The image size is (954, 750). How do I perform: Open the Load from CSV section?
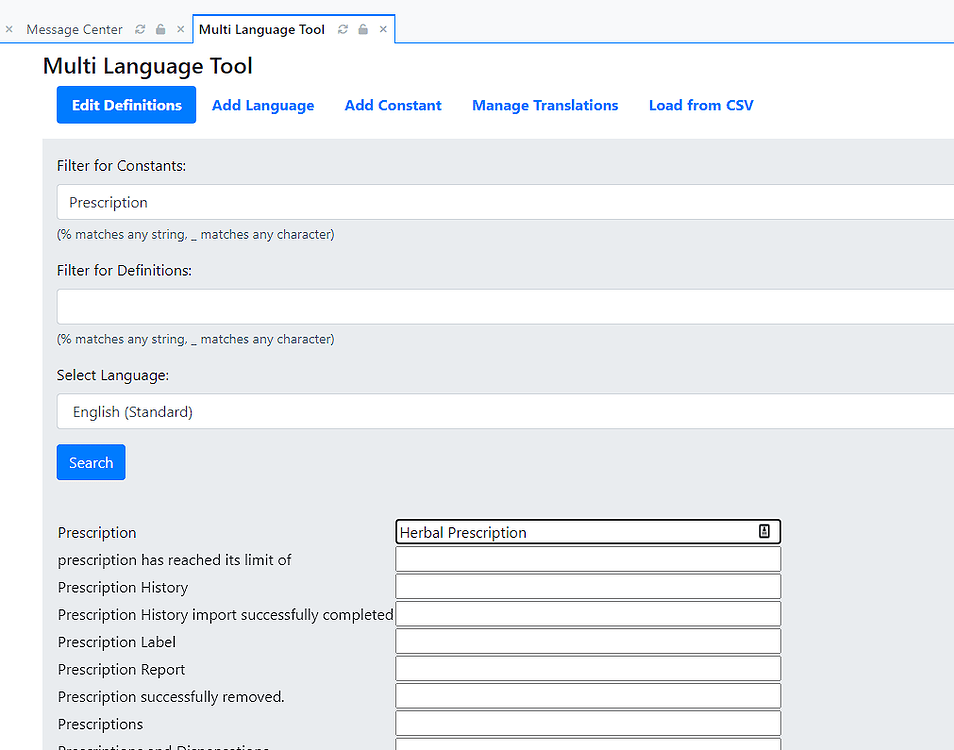pos(700,104)
